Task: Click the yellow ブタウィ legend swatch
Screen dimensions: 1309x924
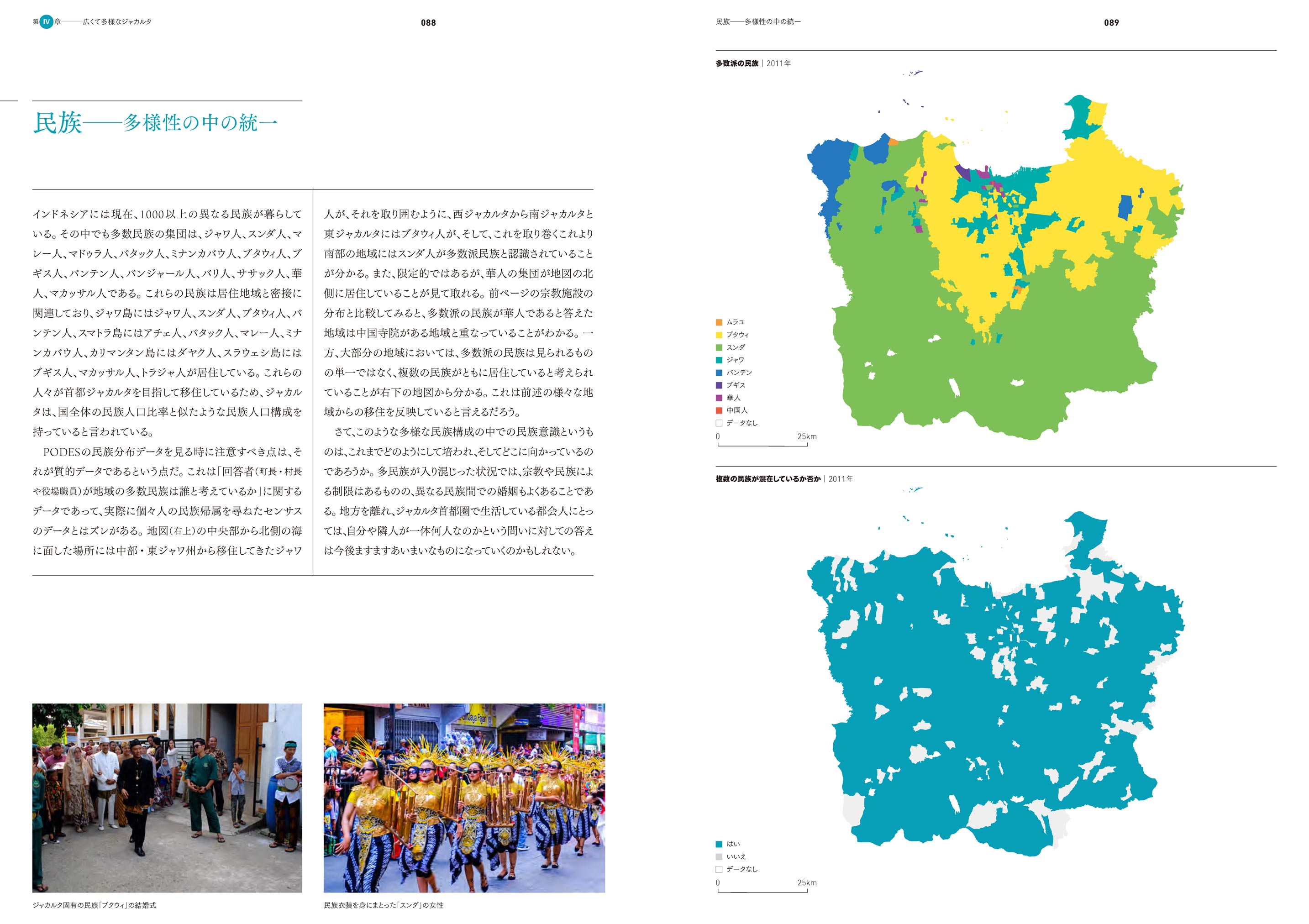Action: pos(719,335)
